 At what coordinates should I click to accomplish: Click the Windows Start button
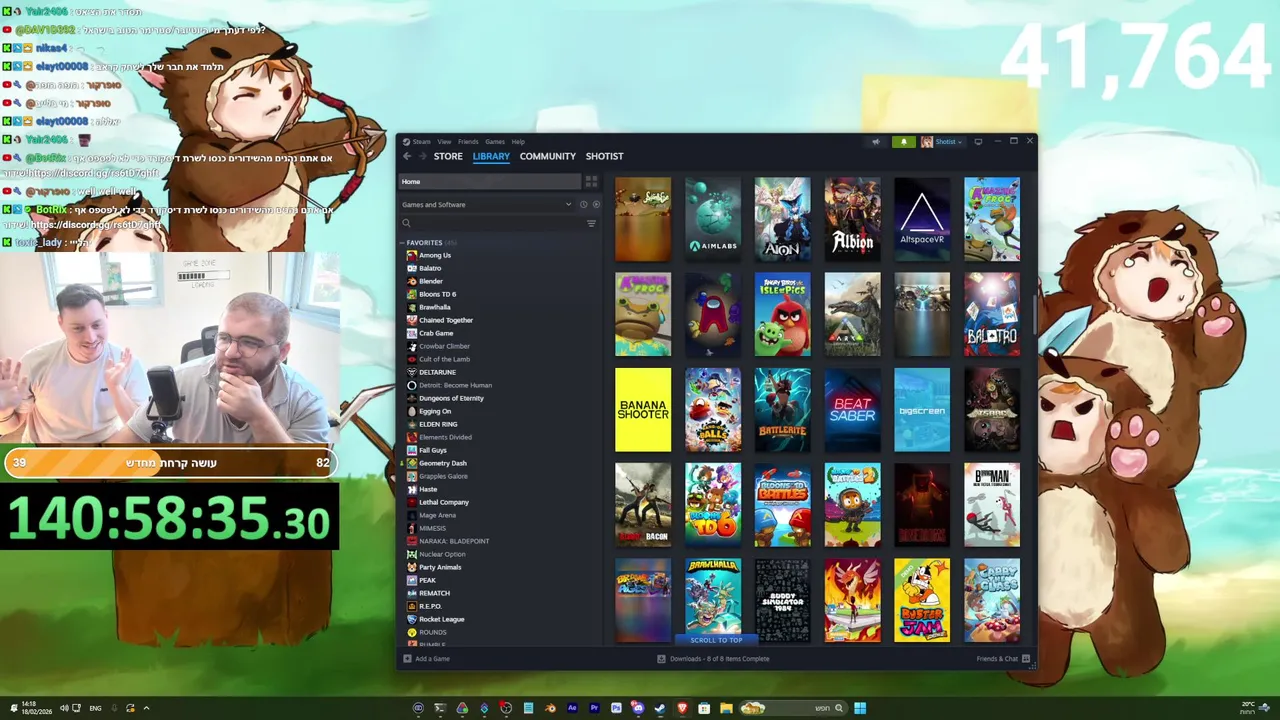point(860,708)
